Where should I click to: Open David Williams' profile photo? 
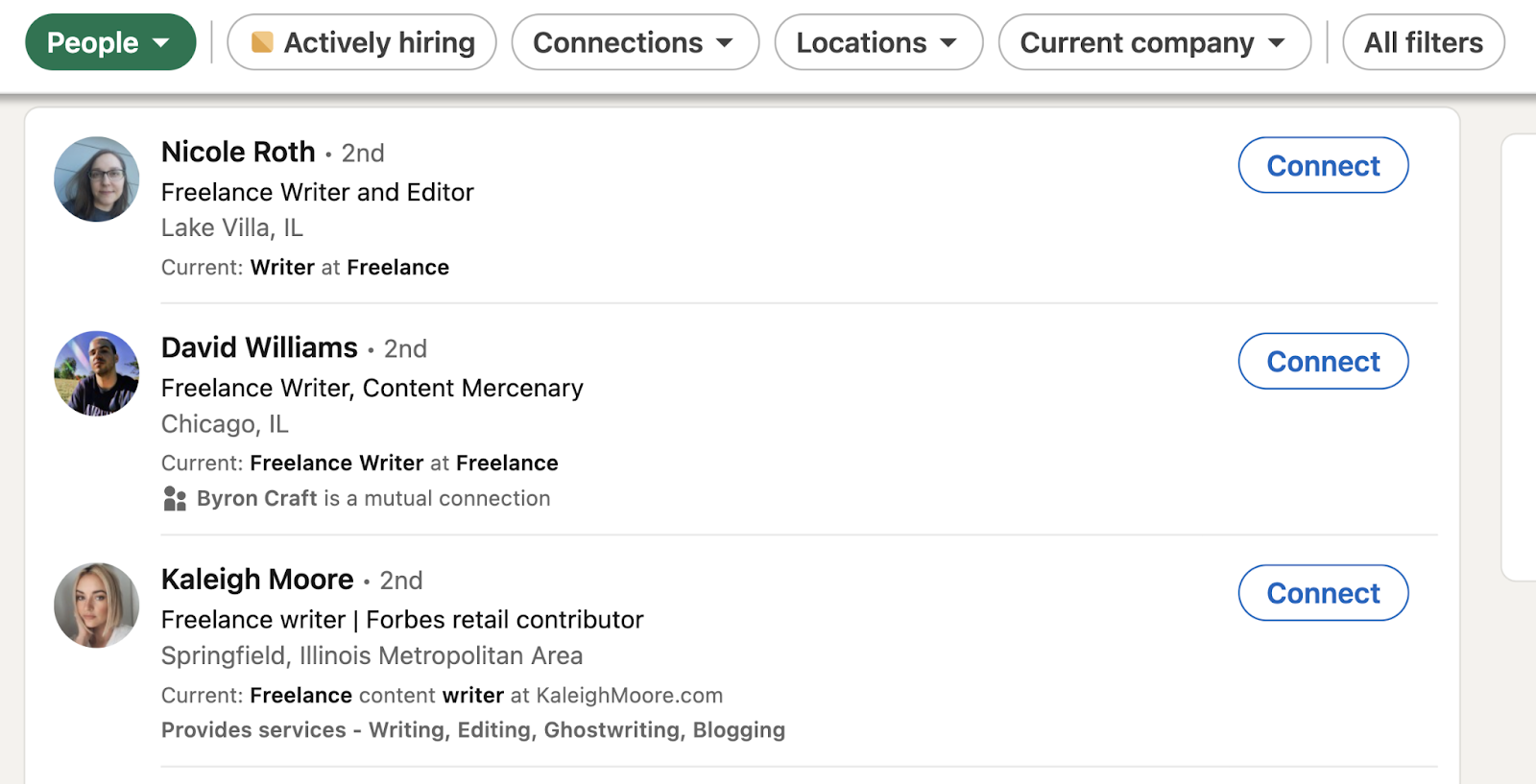(x=96, y=374)
